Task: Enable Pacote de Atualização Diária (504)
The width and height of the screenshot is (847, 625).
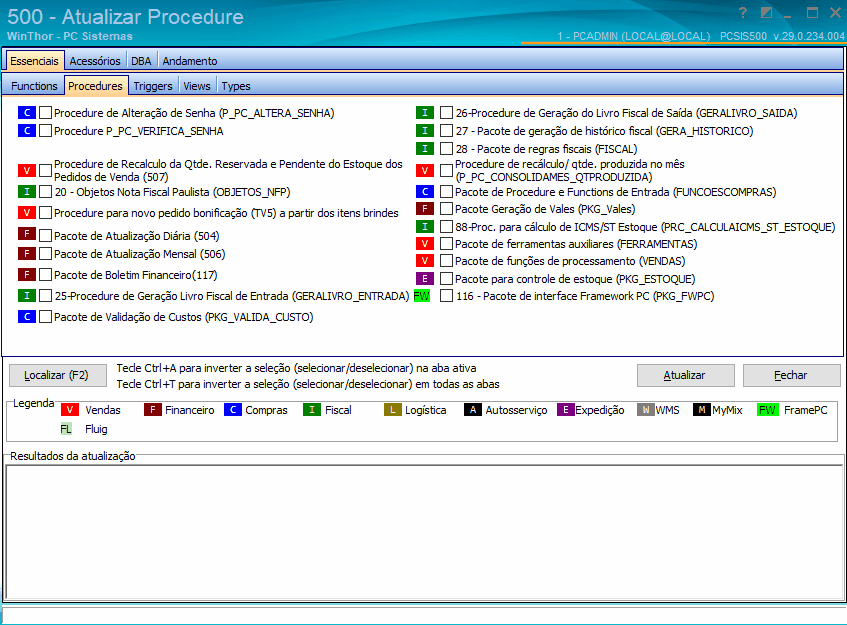Action: coord(45,236)
